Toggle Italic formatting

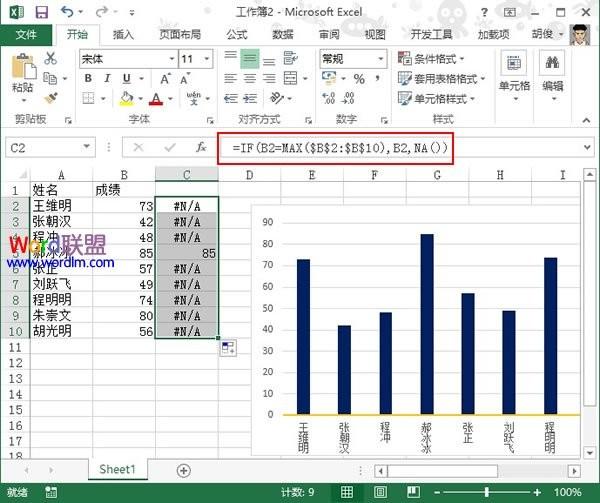click(107, 79)
